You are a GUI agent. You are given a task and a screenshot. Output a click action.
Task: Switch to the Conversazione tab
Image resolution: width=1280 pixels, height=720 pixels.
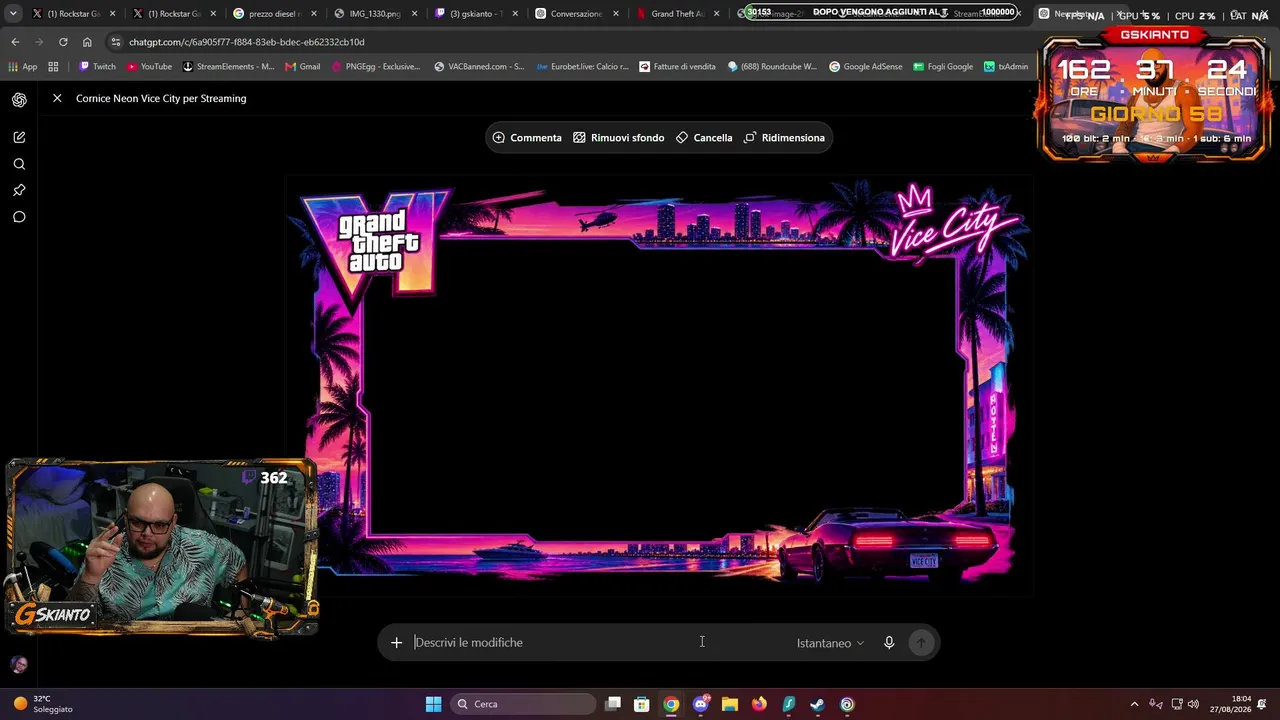click(577, 14)
